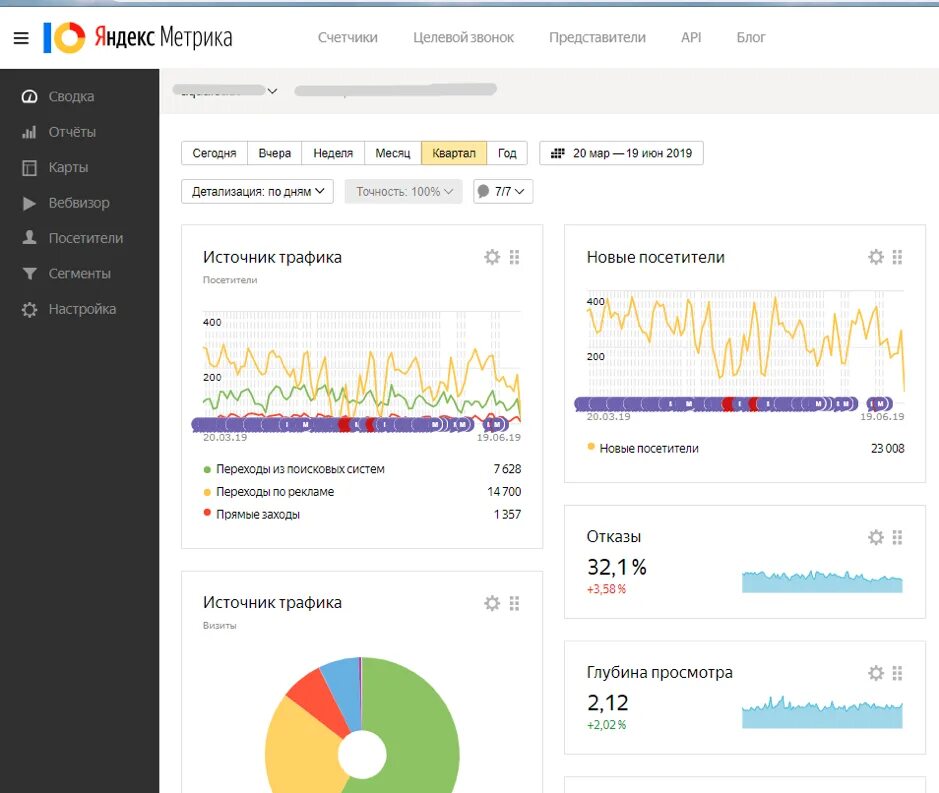Open Вебвизор play icon
Screen dimensions: 939x793
point(29,203)
